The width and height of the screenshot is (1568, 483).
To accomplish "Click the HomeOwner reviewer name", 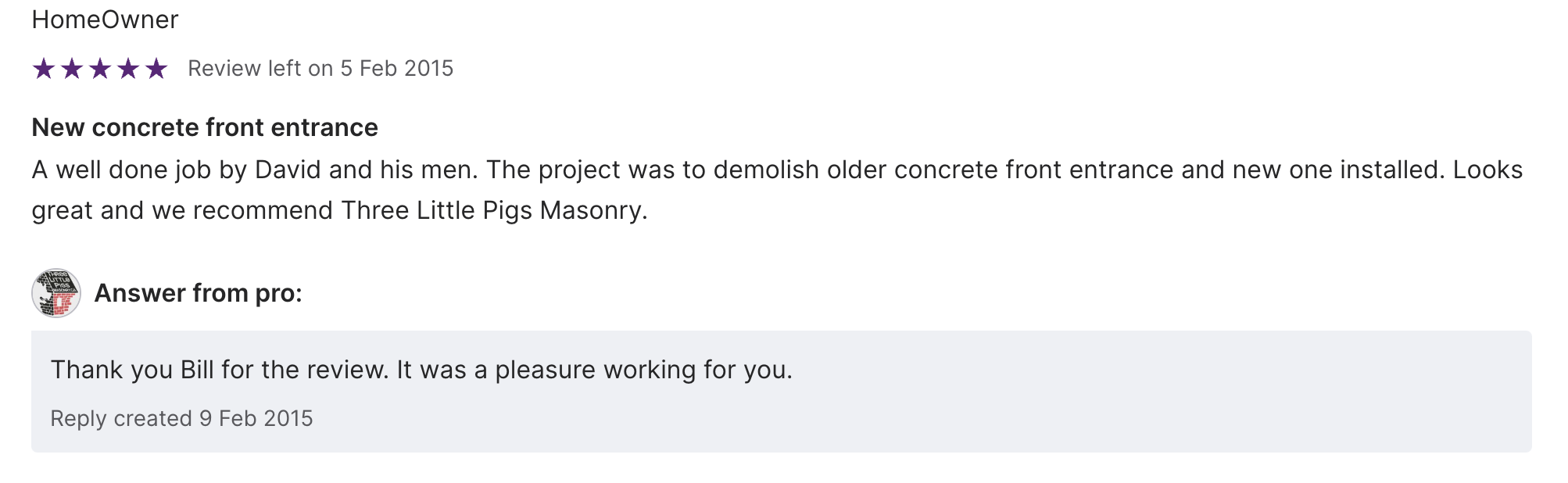I will pyautogui.click(x=105, y=20).
